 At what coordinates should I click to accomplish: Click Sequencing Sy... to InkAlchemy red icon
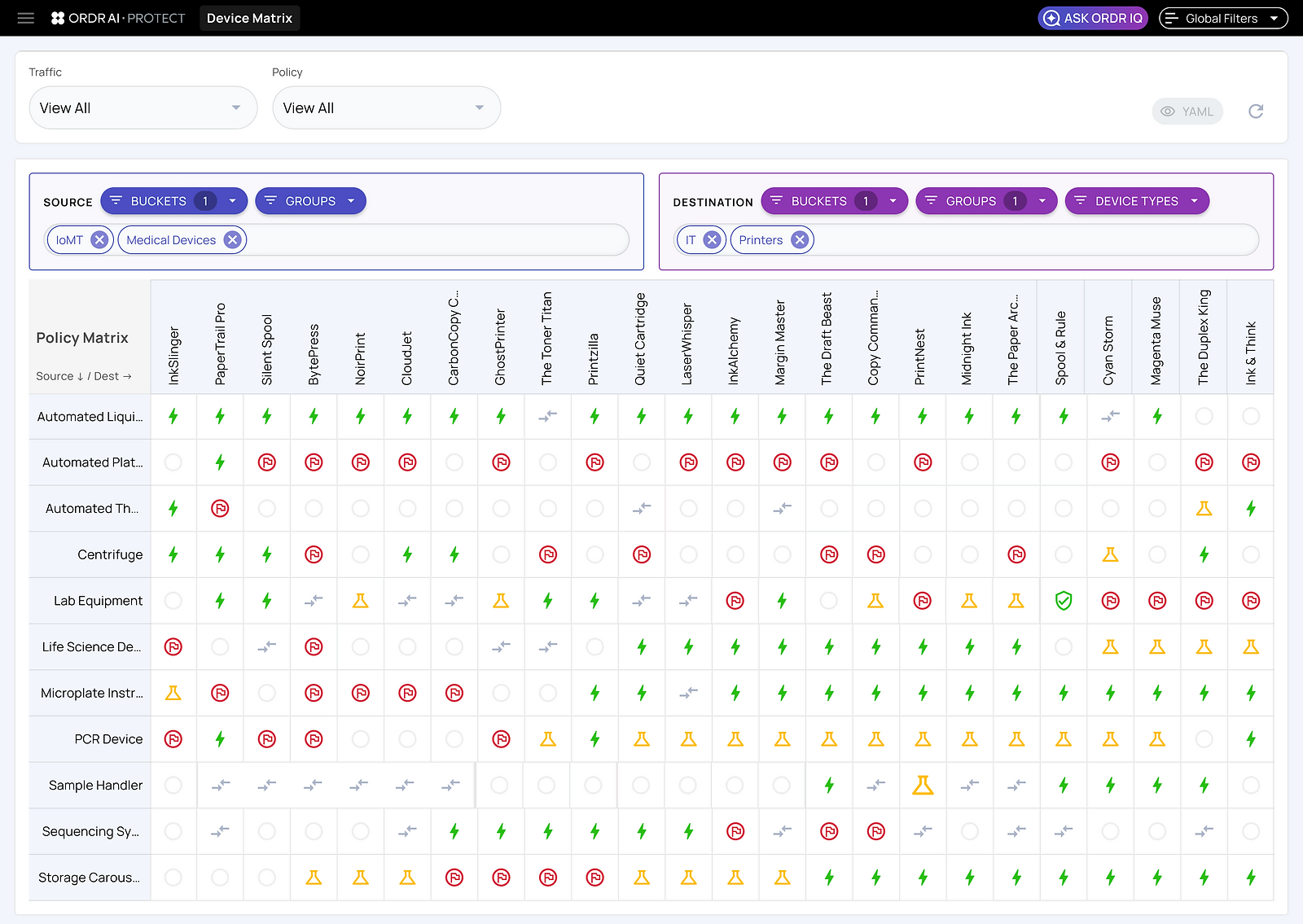735,831
